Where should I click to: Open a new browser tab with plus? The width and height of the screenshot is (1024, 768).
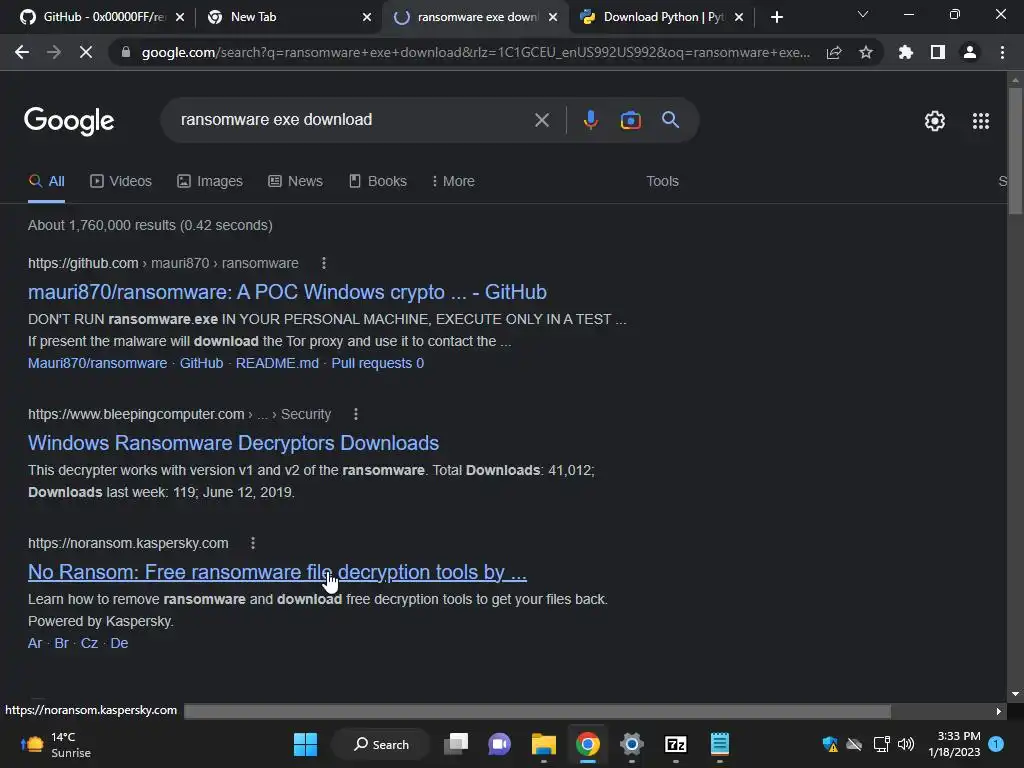[x=776, y=18]
